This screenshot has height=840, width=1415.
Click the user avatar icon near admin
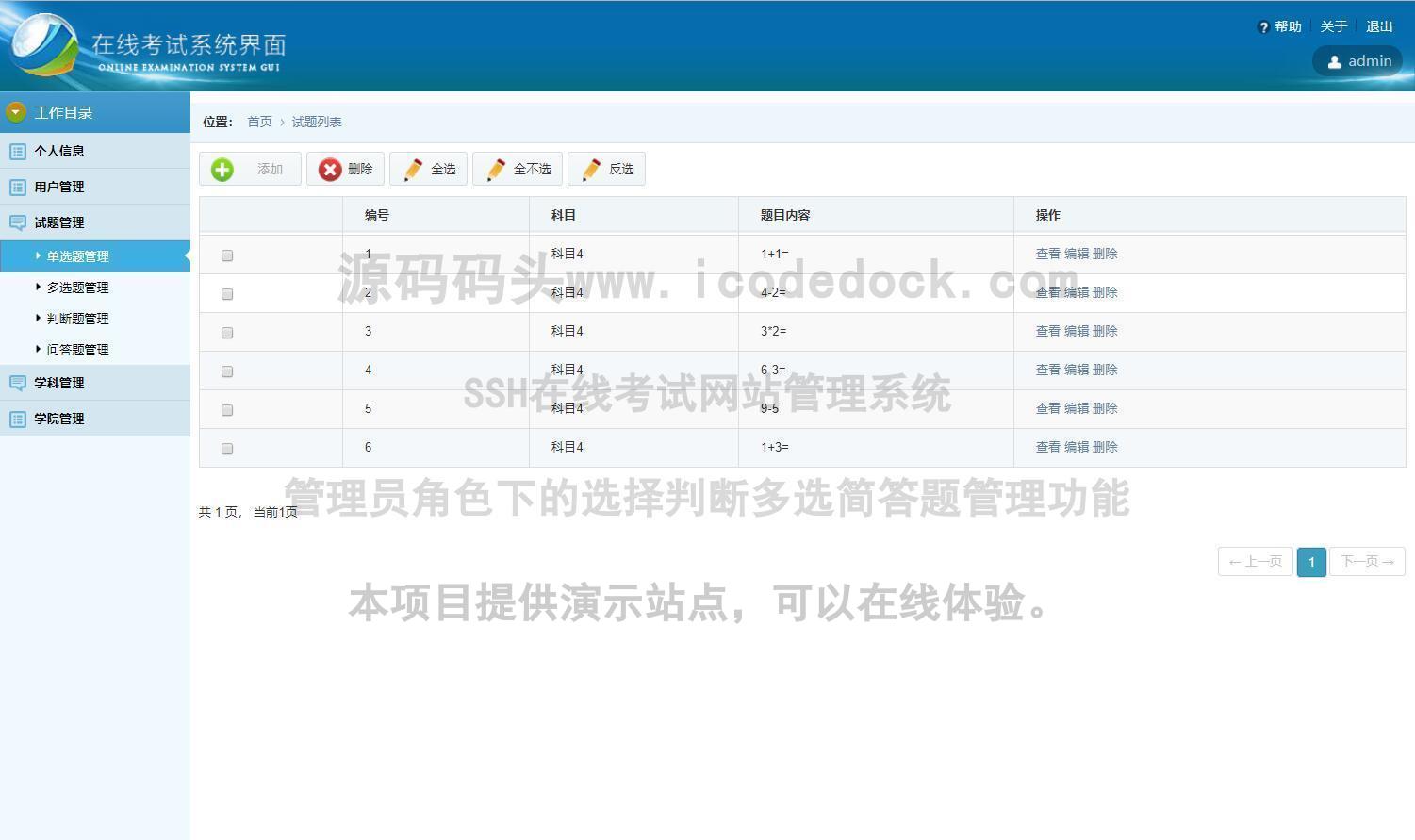pos(1334,62)
